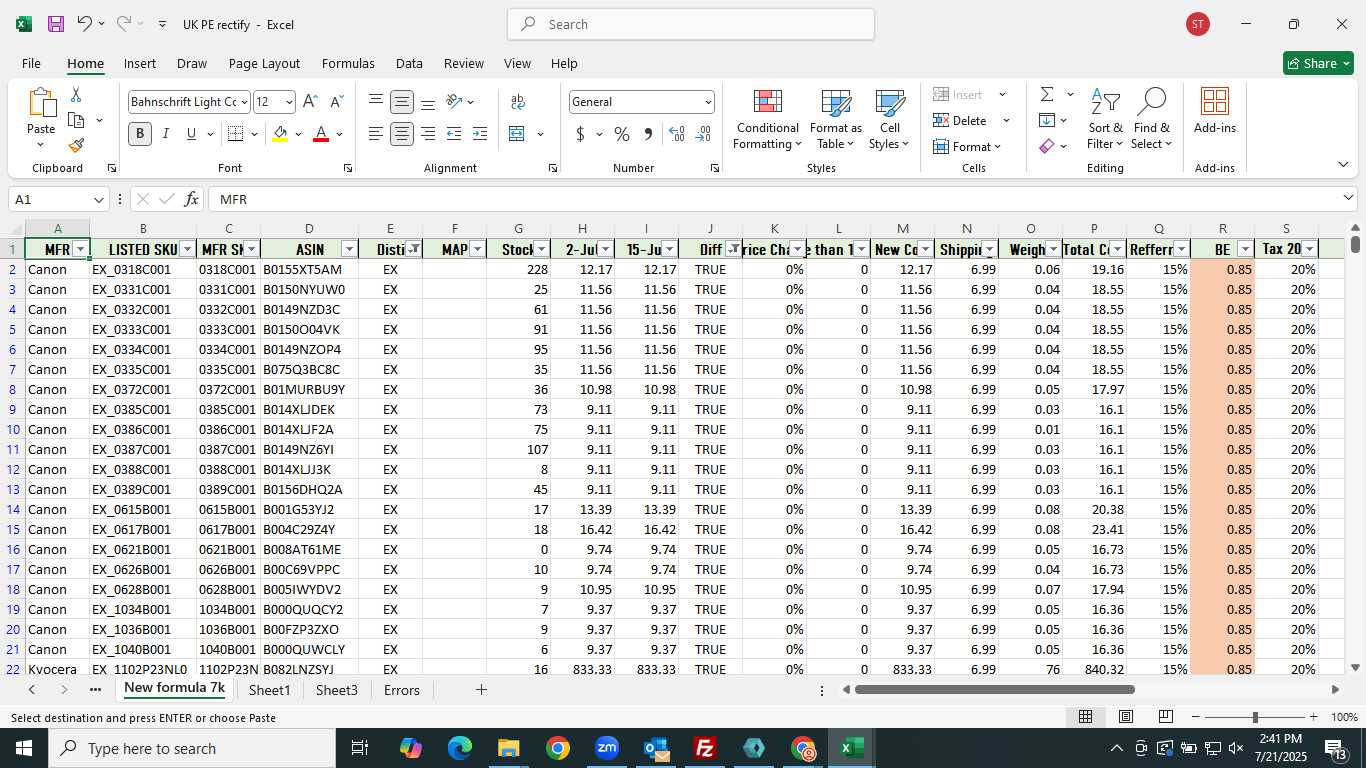Toggle Underline formatting

pyautogui.click(x=191, y=134)
